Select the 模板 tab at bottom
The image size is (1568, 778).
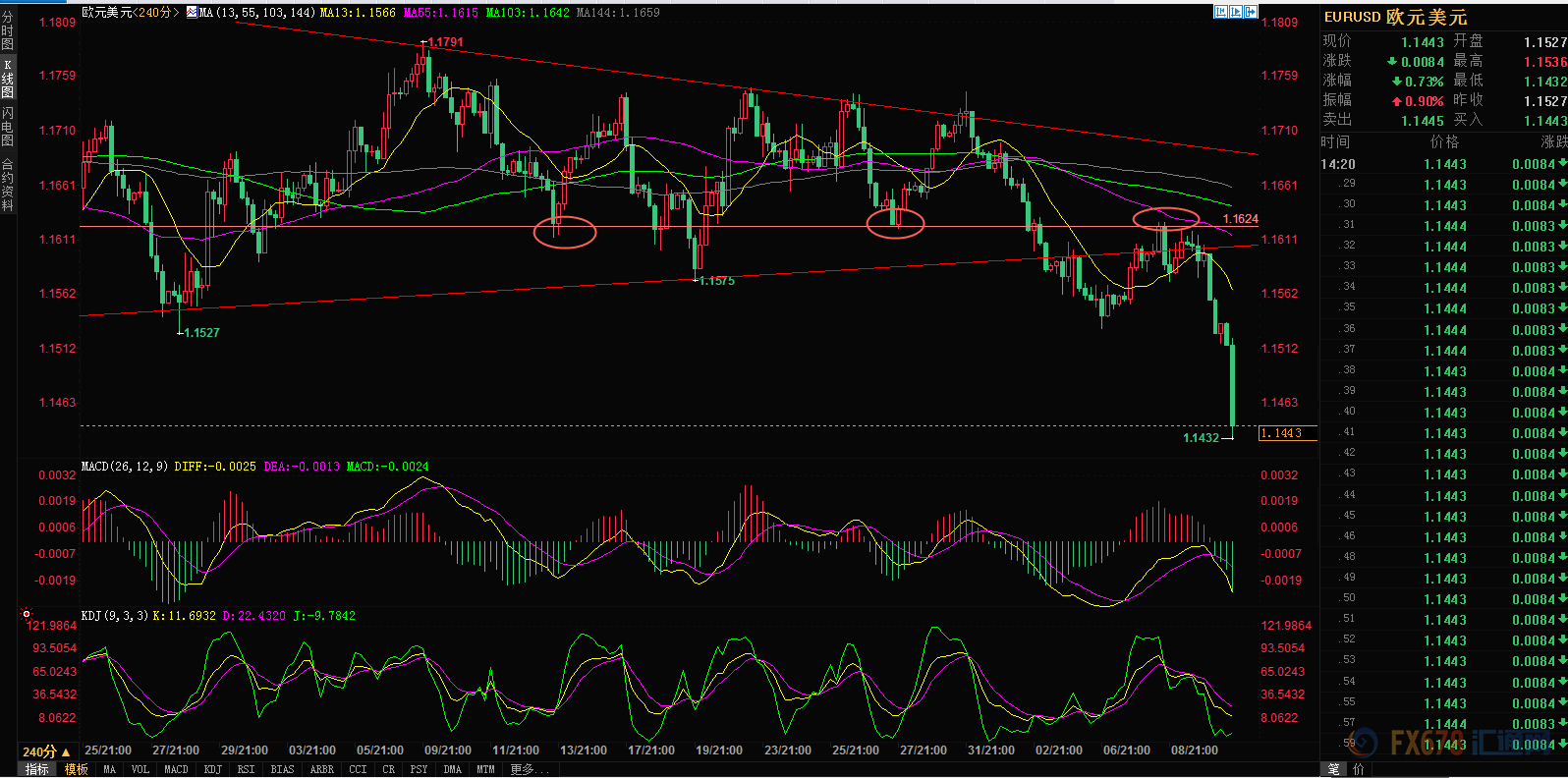point(77,769)
